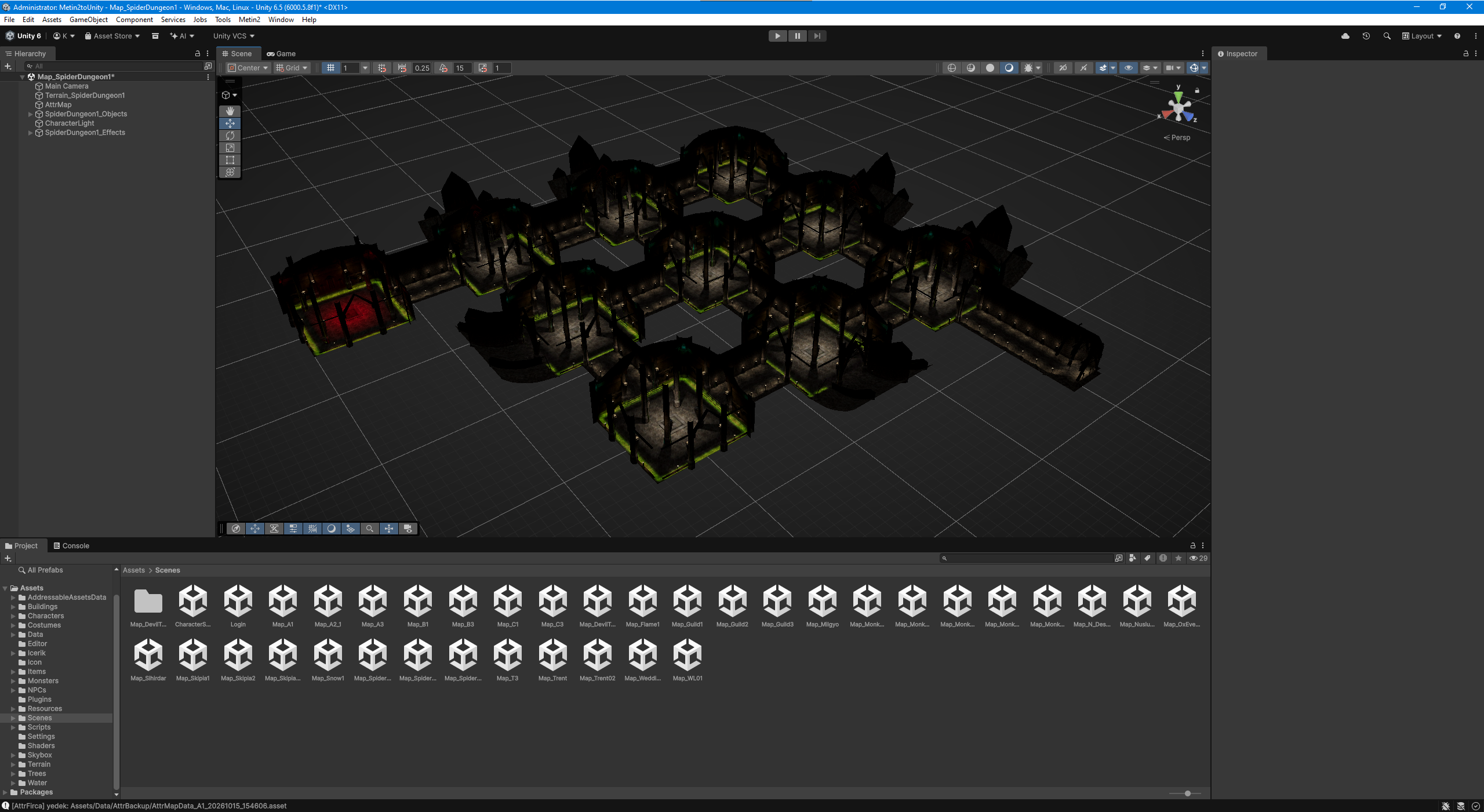Select the Rotate tool
Viewport: 1484px width, 812px height.
(x=230, y=135)
